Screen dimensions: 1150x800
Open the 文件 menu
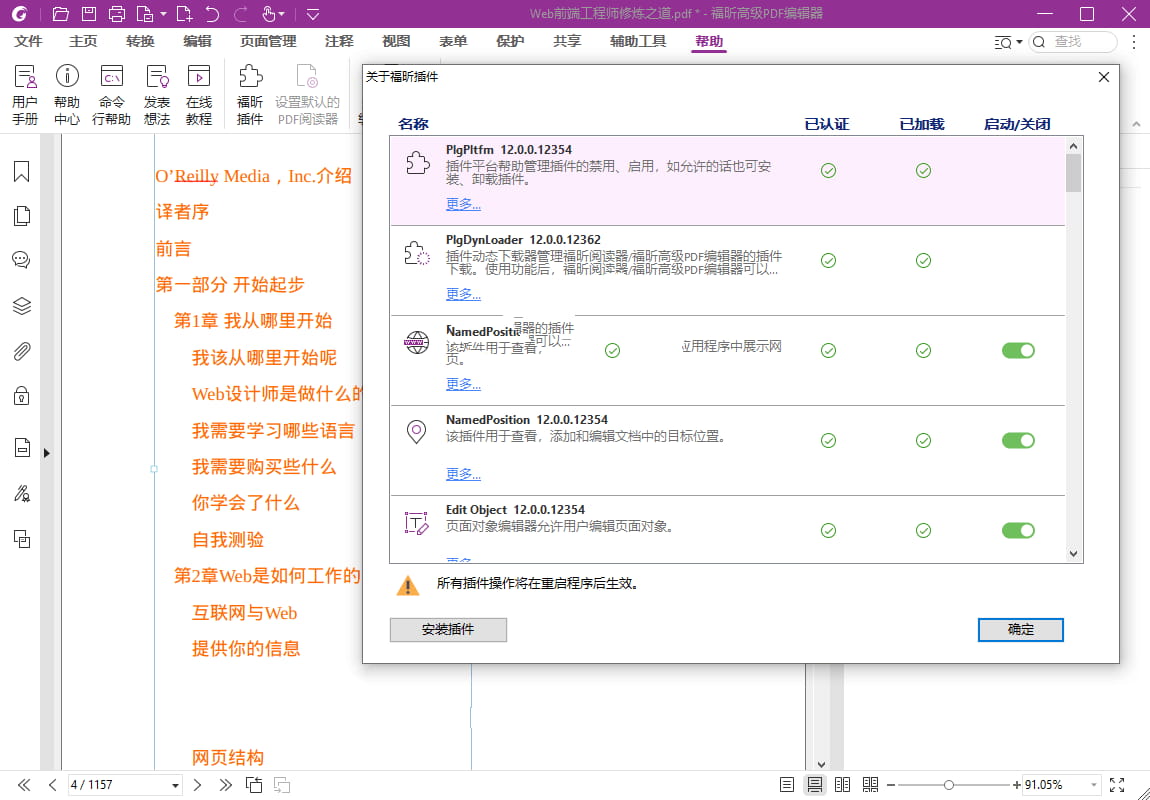(x=29, y=41)
